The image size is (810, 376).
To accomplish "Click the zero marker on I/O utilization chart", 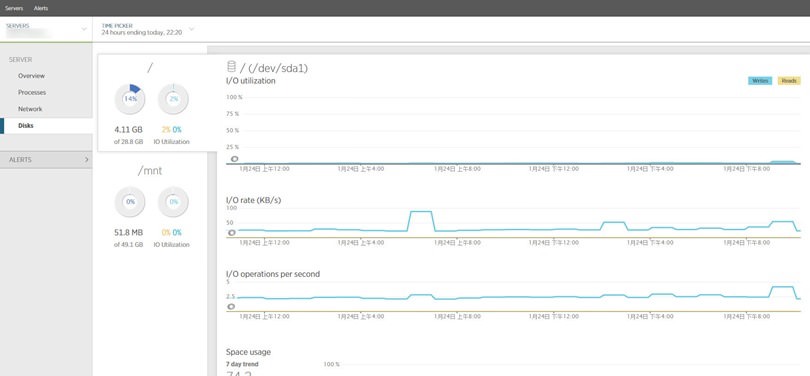I will (234, 159).
